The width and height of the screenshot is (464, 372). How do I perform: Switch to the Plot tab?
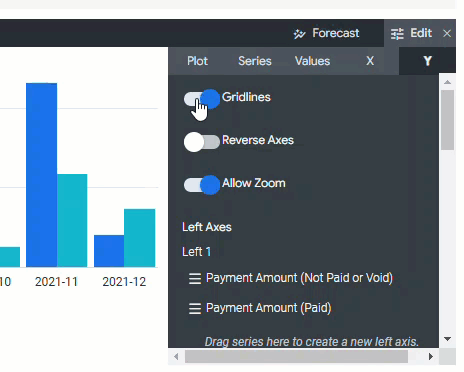(x=197, y=61)
